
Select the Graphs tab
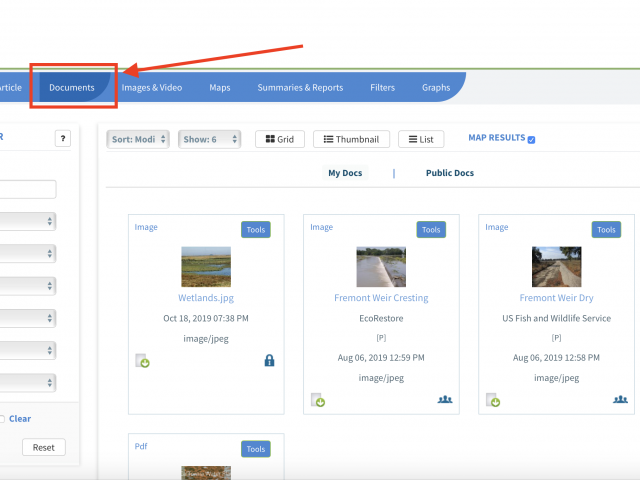pyautogui.click(x=436, y=87)
